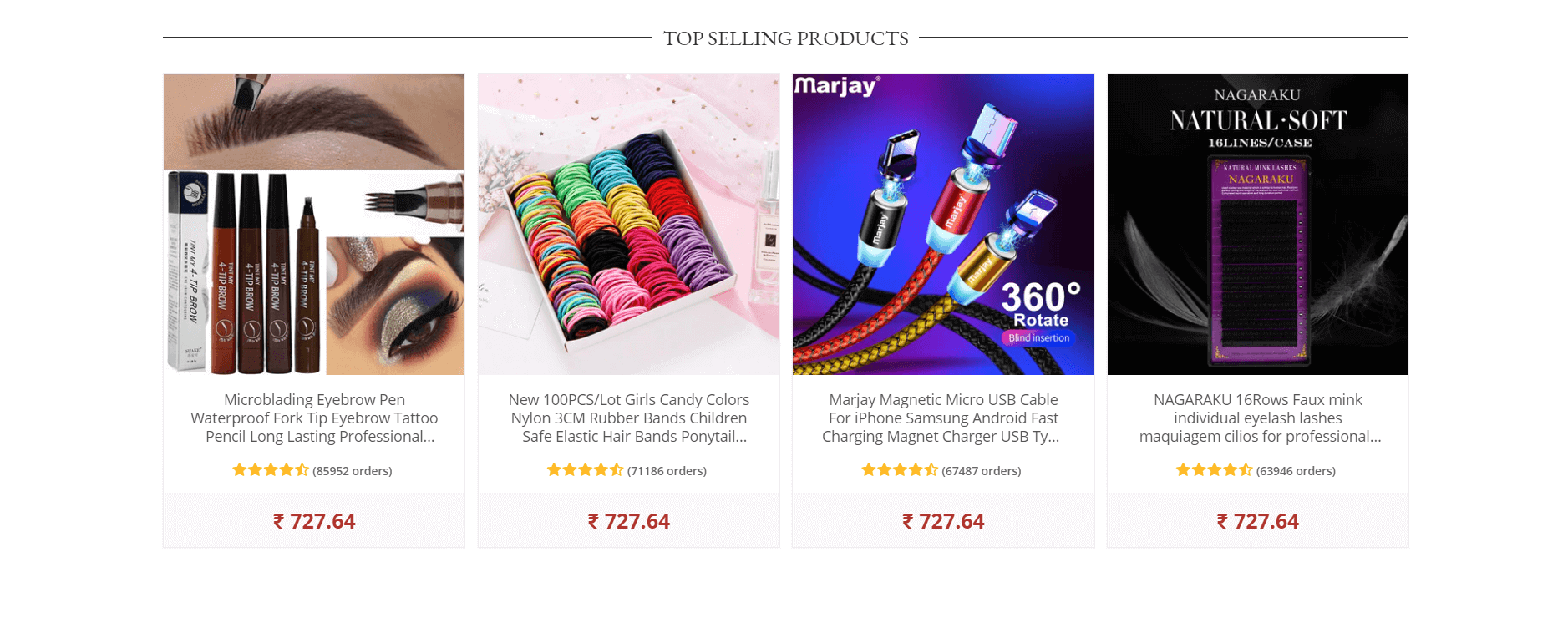Viewport: 1568px width, 623px height.
Task: Open the Marjay magnetic cable product image
Action: click(943, 225)
